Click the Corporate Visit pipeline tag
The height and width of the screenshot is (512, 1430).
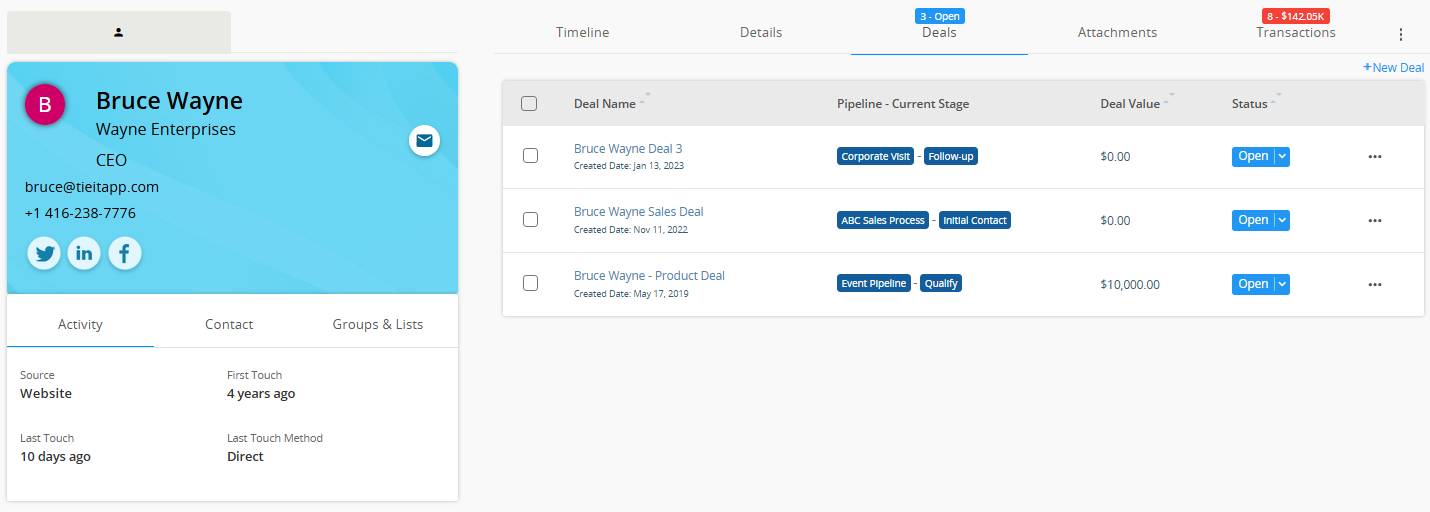coord(875,157)
